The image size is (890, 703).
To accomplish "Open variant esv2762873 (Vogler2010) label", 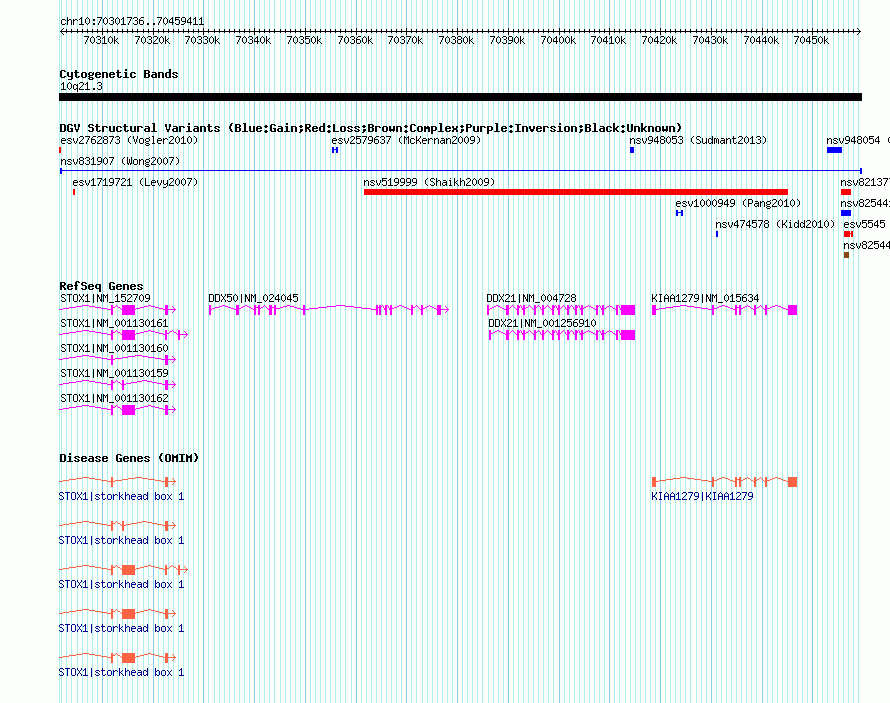I will point(129,140).
